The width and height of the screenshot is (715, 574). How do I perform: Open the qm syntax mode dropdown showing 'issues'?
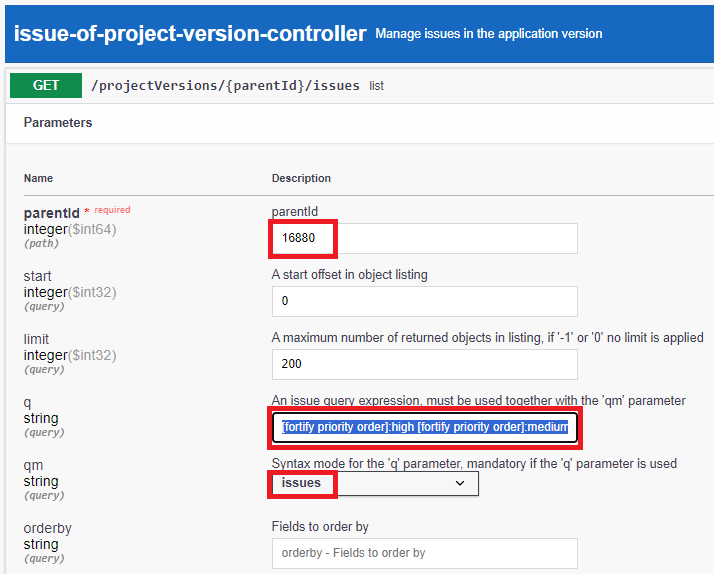click(374, 483)
